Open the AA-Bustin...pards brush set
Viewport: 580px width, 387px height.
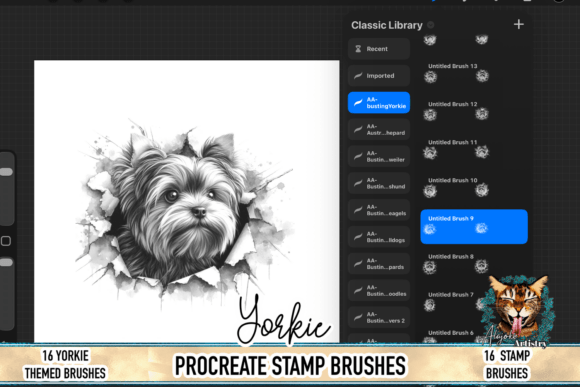tap(379, 263)
